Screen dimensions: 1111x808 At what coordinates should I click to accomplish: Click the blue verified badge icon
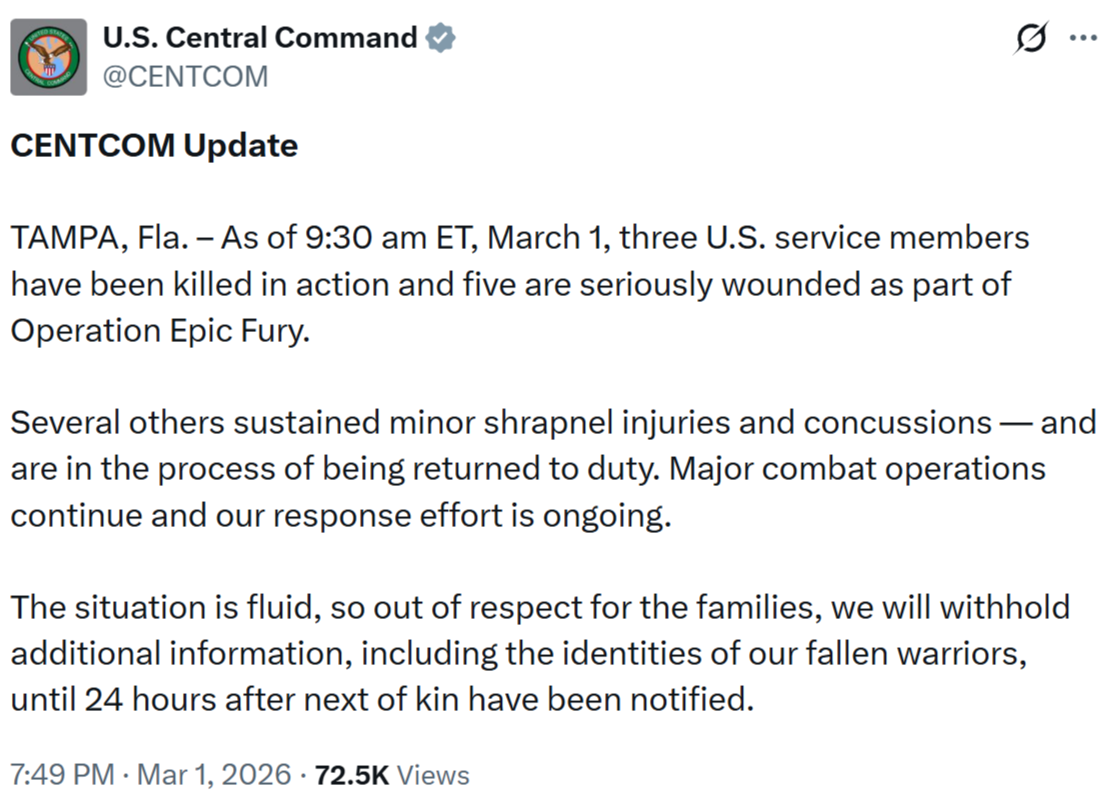(x=441, y=38)
